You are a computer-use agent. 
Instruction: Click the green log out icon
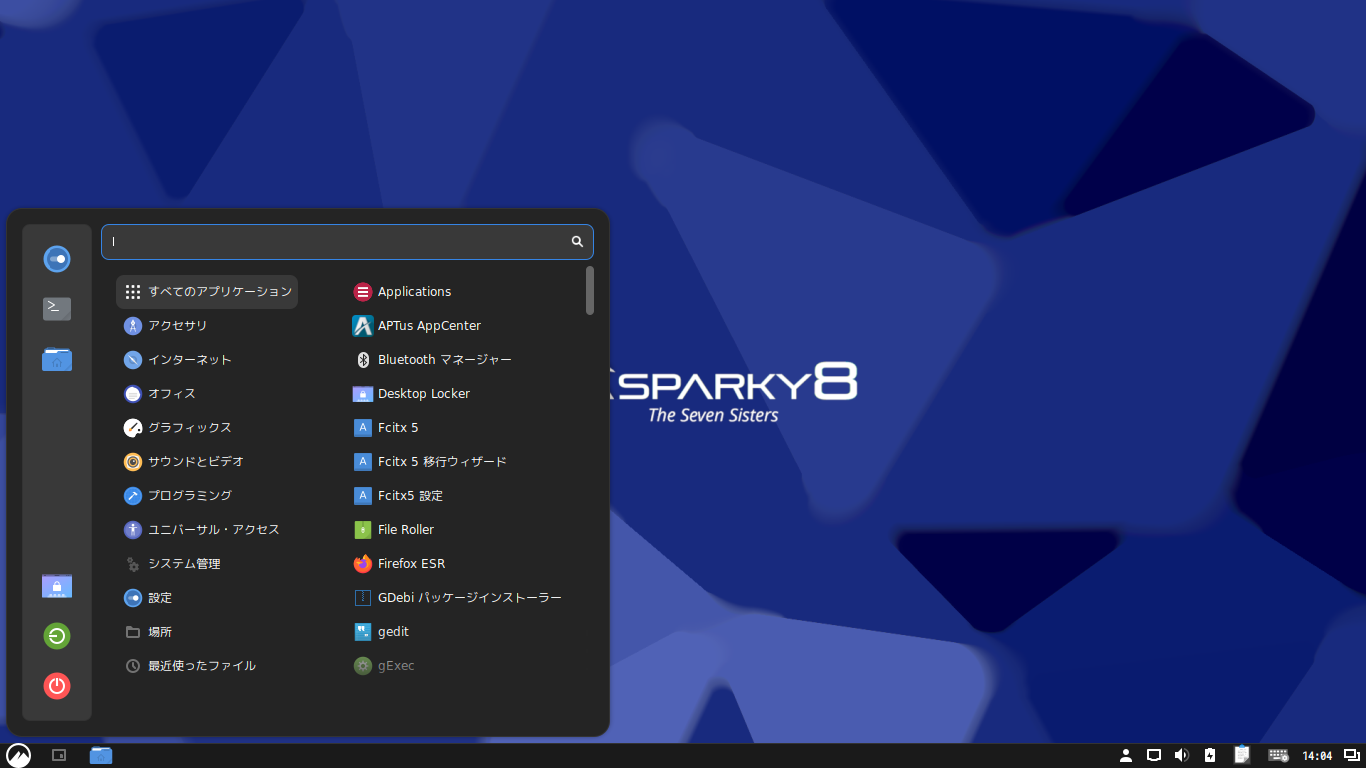[x=57, y=636]
